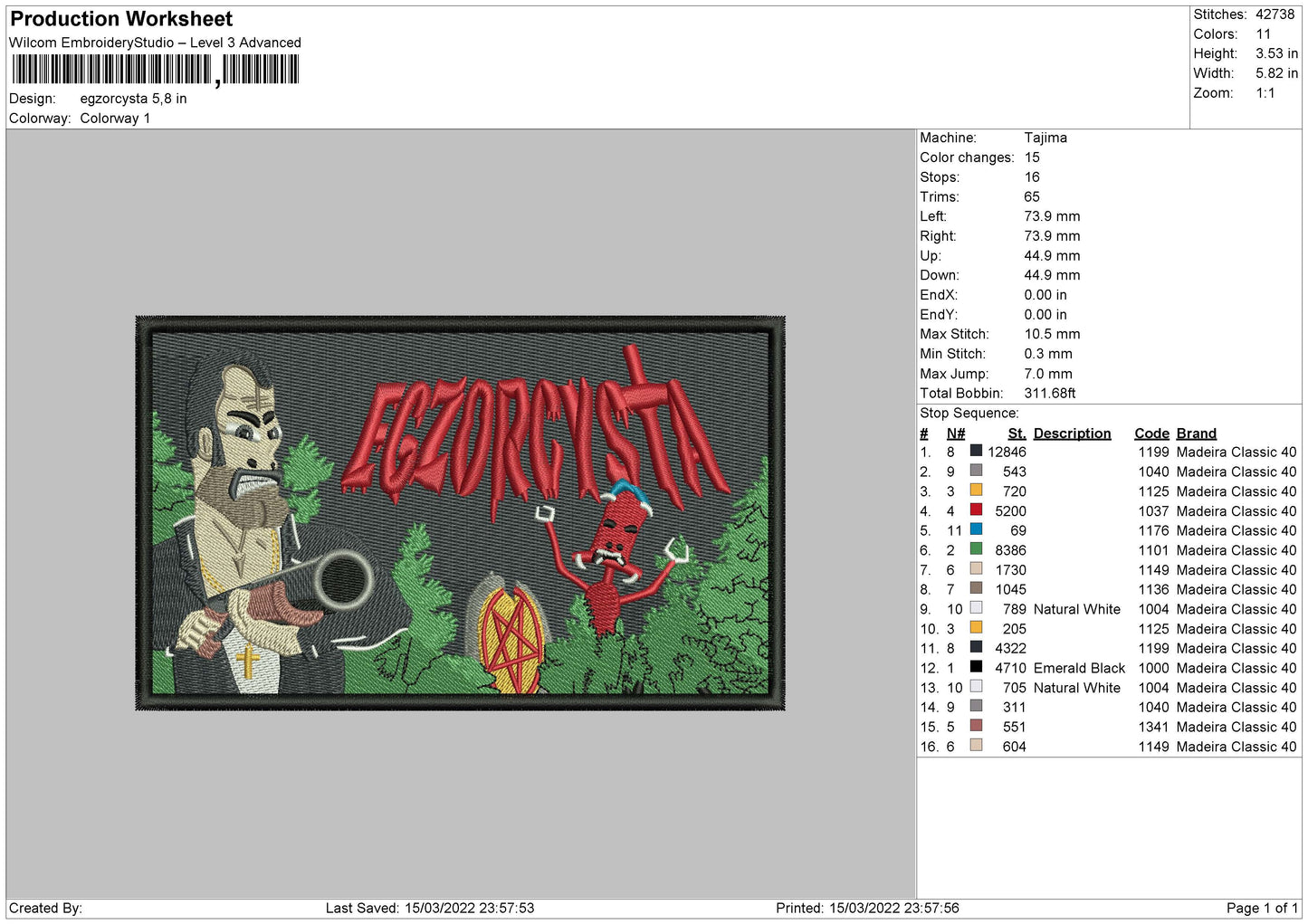Click the Height value 3.53 in
The width and height of the screenshot is (1308, 924).
[x=1276, y=54]
